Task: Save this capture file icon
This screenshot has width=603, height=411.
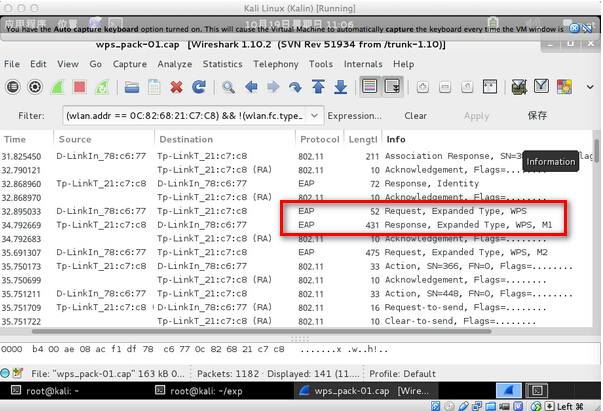Action: 154,87
